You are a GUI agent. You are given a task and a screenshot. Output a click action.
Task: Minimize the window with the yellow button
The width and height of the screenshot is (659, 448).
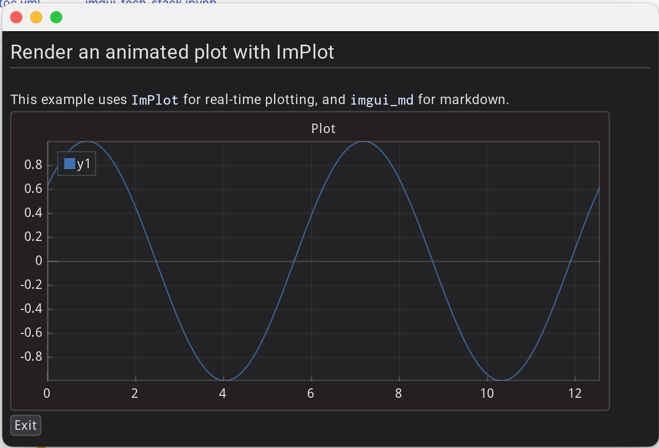pyautogui.click(x=36, y=17)
